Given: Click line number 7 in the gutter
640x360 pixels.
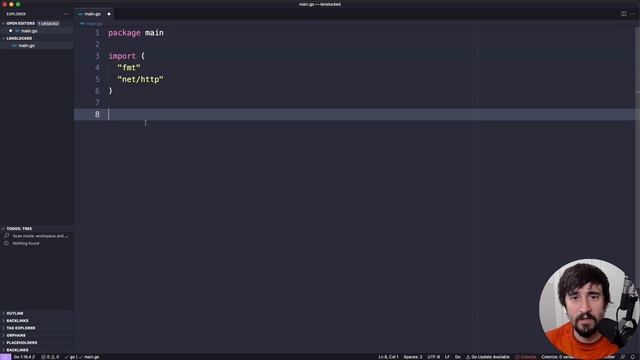Looking at the screenshot, I should [x=97, y=102].
